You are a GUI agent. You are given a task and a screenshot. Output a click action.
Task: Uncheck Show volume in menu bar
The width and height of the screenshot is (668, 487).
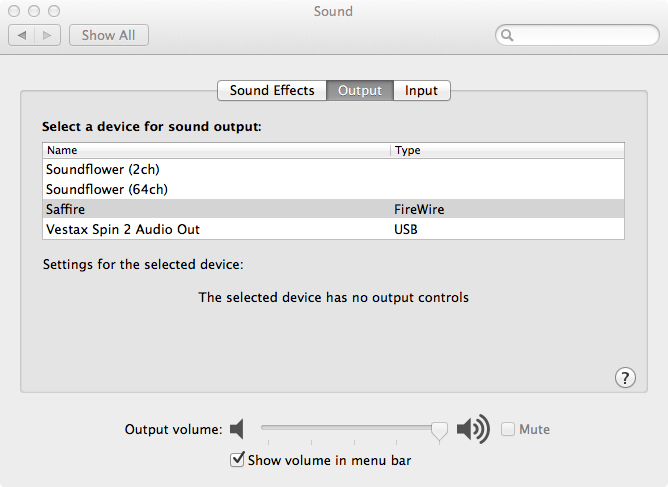click(237, 460)
